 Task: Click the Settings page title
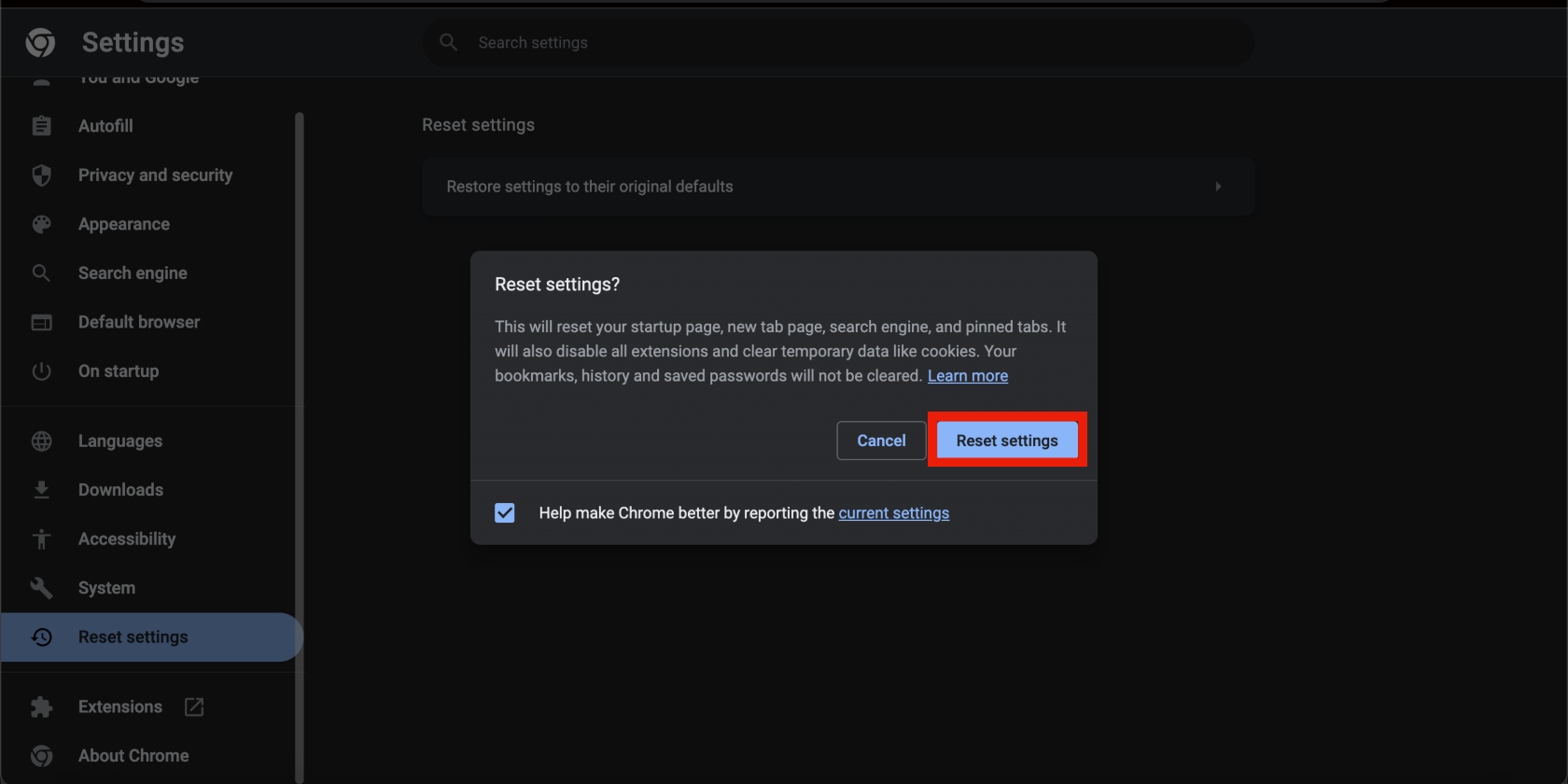(x=133, y=42)
